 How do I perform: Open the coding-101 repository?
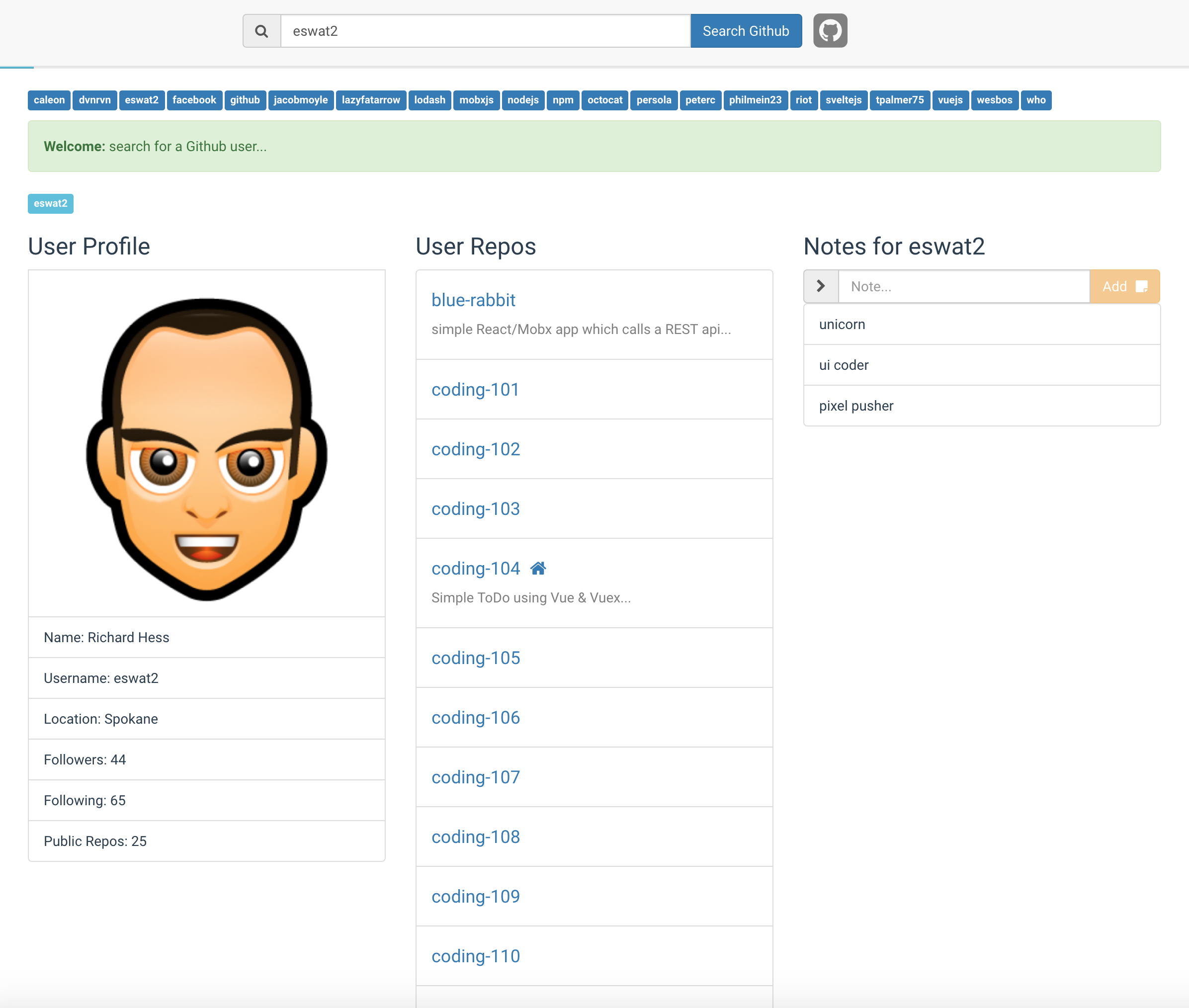(x=475, y=389)
